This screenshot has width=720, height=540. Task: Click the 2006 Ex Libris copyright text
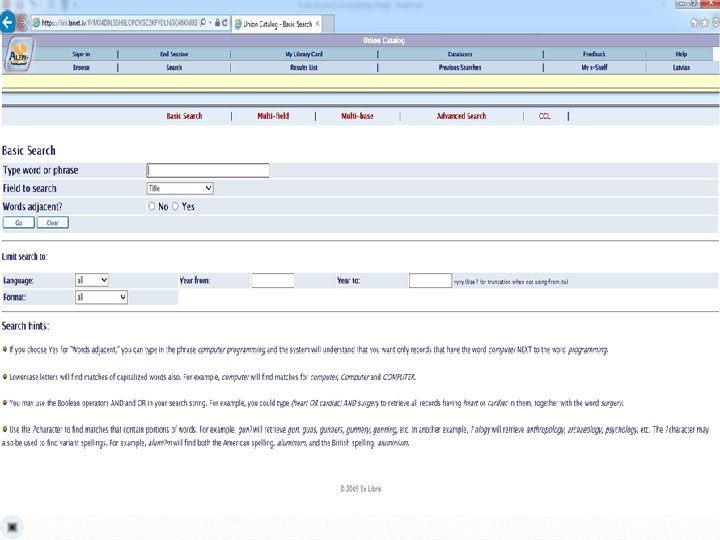pyautogui.click(x=361, y=489)
